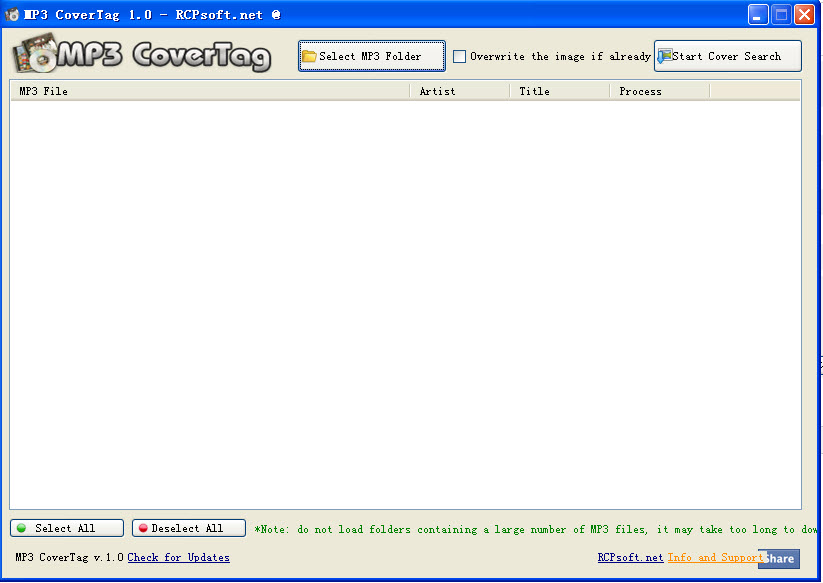
Task: Click the MP3 CoverTag v.1.0 version label
Action: [70, 557]
